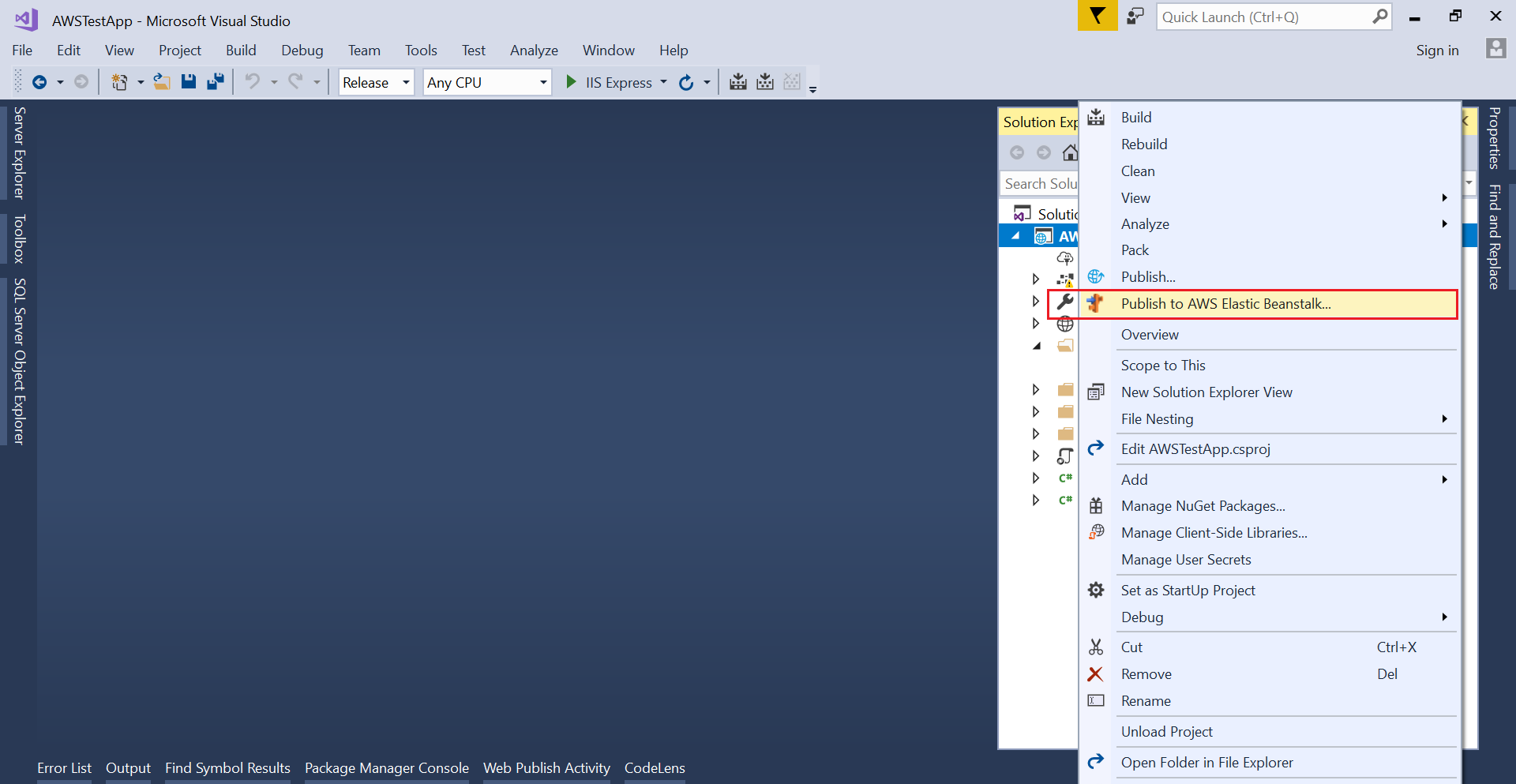
Task: Open the Release configuration dropdown
Action: (x=376, y=82)
